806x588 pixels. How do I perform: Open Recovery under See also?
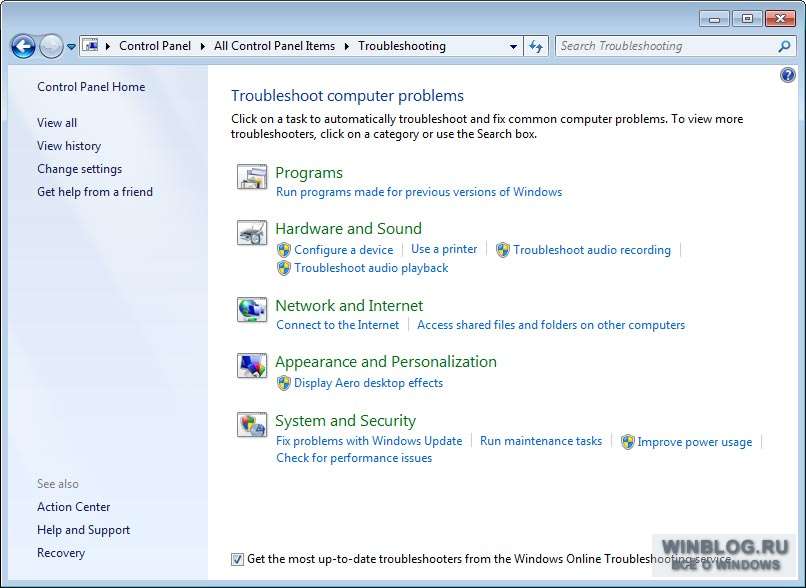tap(61, 553)
